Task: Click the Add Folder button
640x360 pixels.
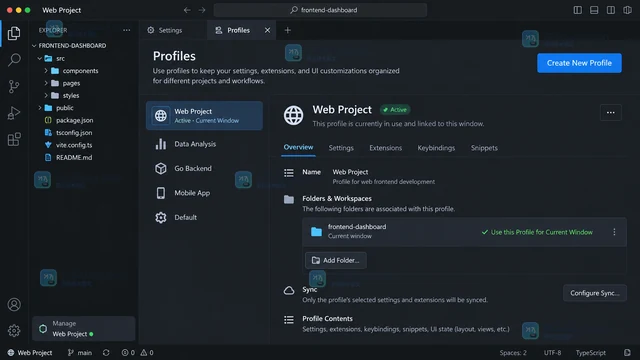Action: [336, 260]
